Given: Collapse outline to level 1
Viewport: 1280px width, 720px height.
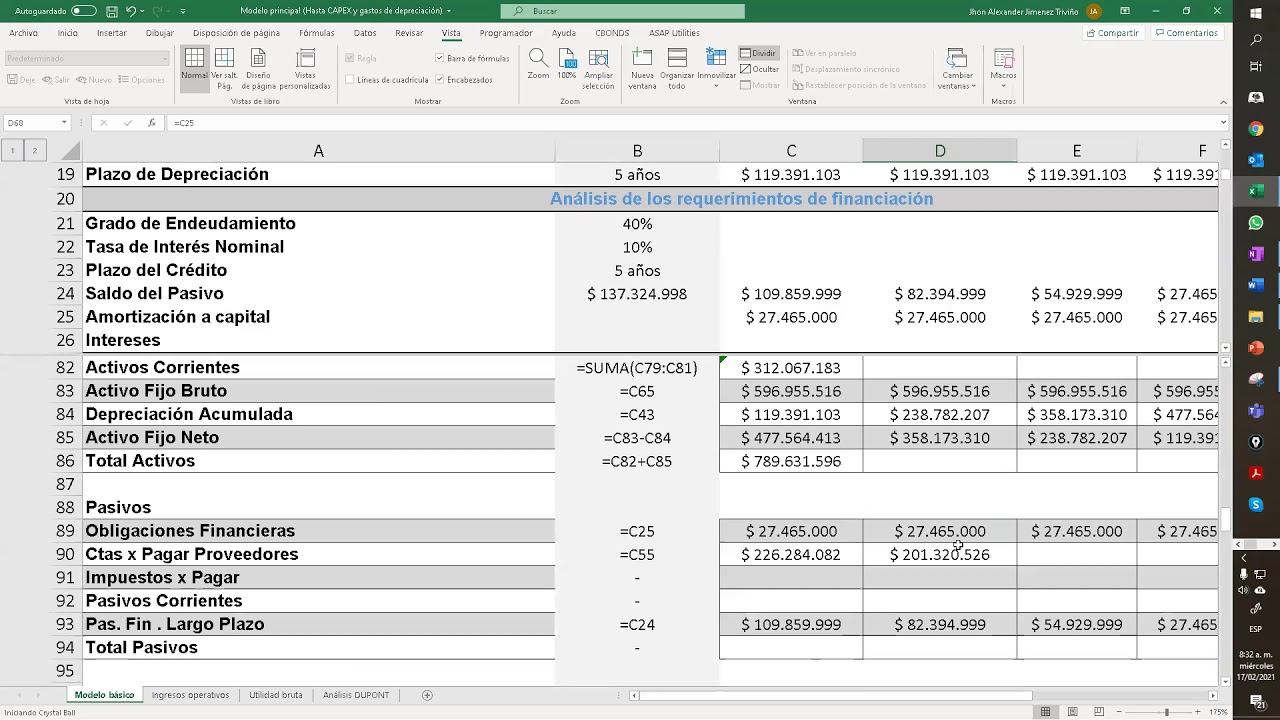Looking at the screenshot, I should click(x=12, y=151).
